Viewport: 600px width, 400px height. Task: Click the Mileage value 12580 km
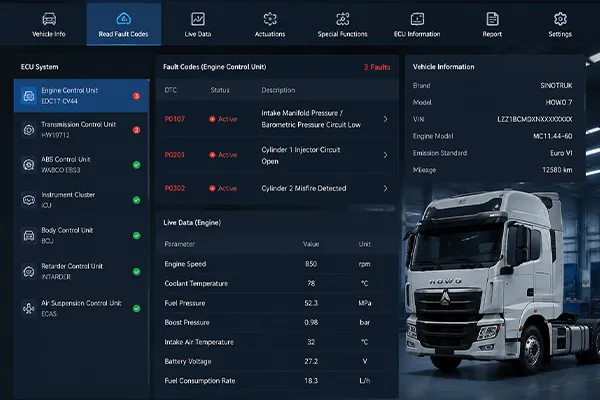557,170
